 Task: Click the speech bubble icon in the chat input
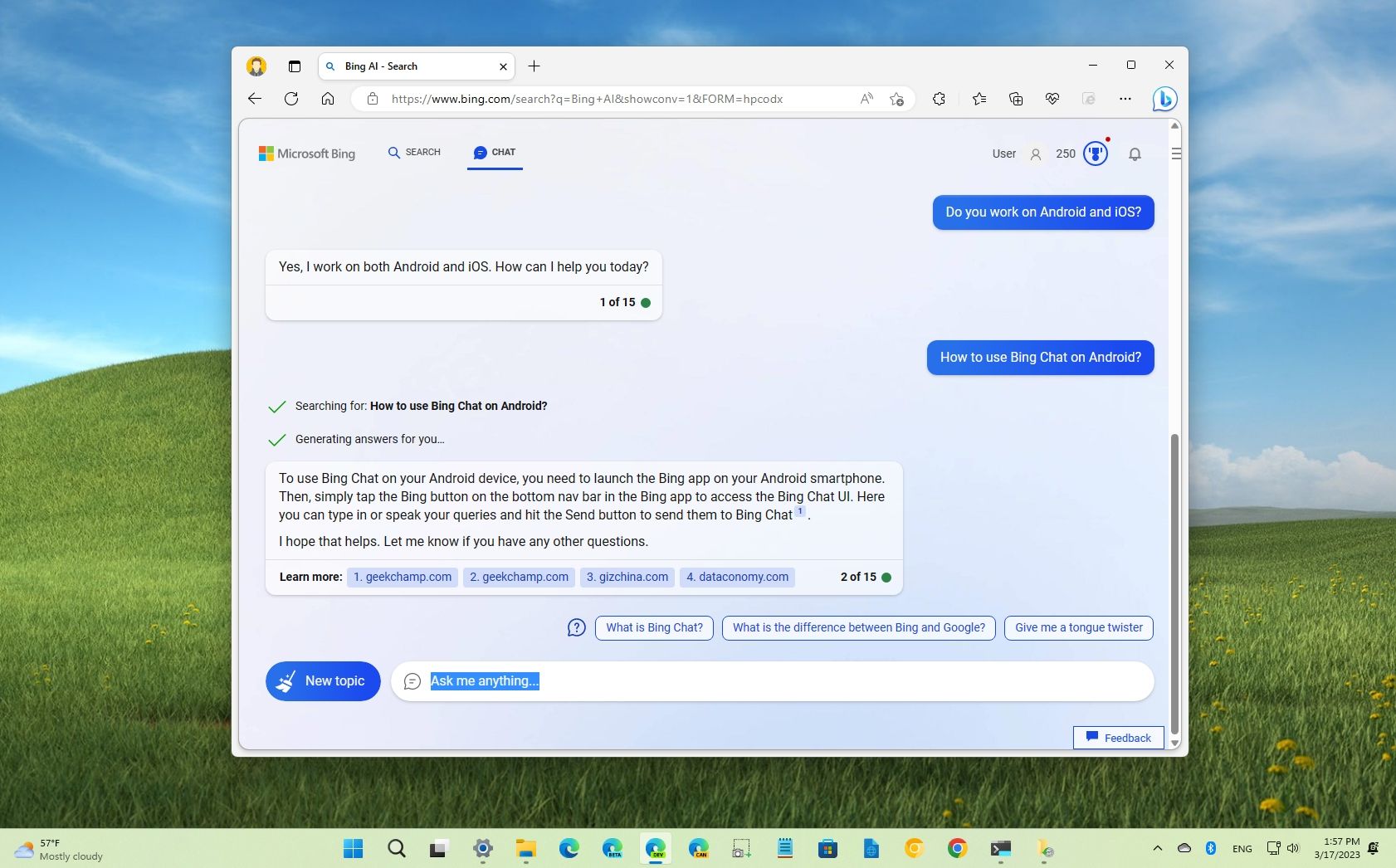pos(412,681)
